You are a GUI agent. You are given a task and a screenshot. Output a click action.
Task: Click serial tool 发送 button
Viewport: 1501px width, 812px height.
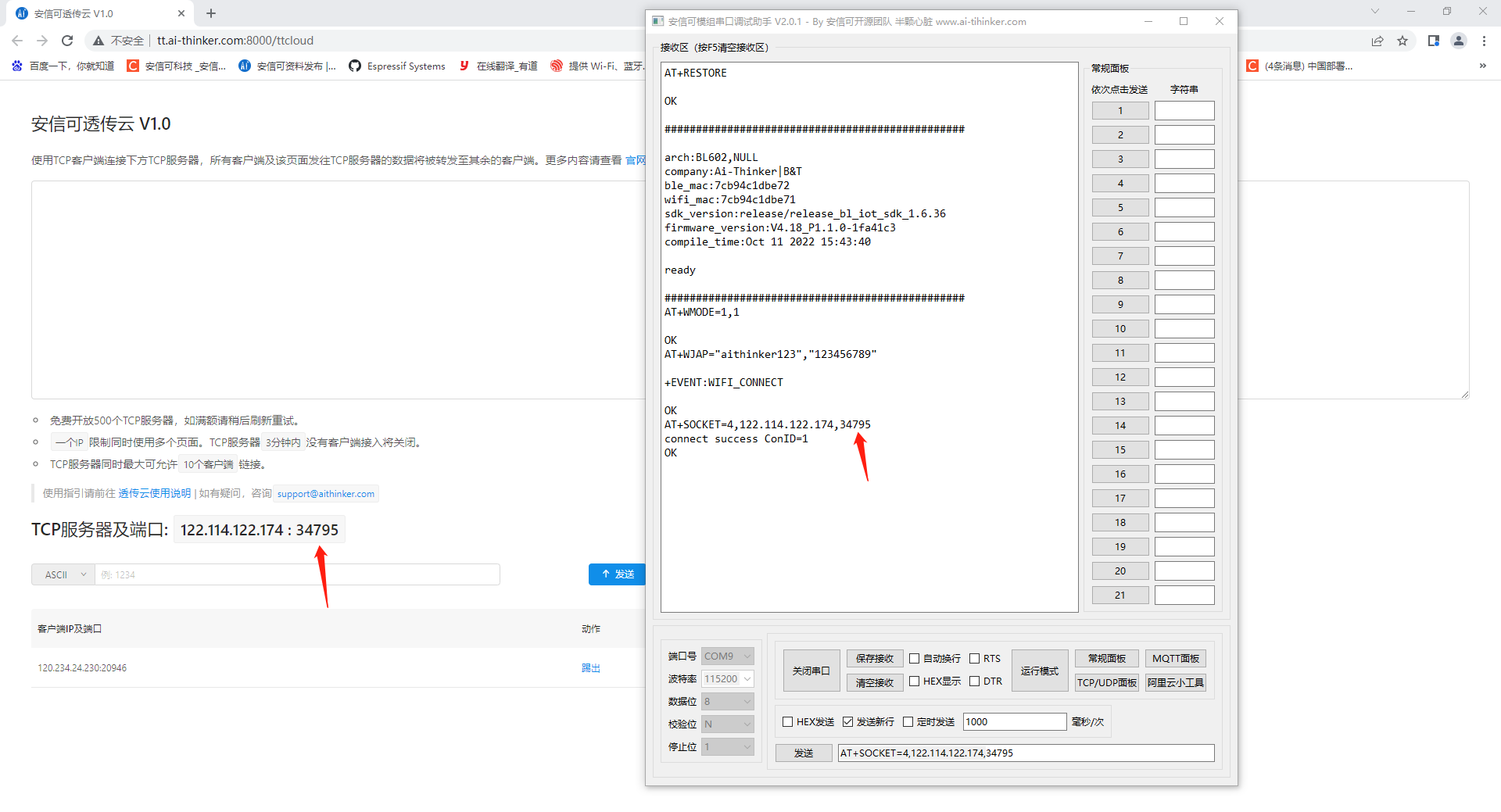coord(804,753)
